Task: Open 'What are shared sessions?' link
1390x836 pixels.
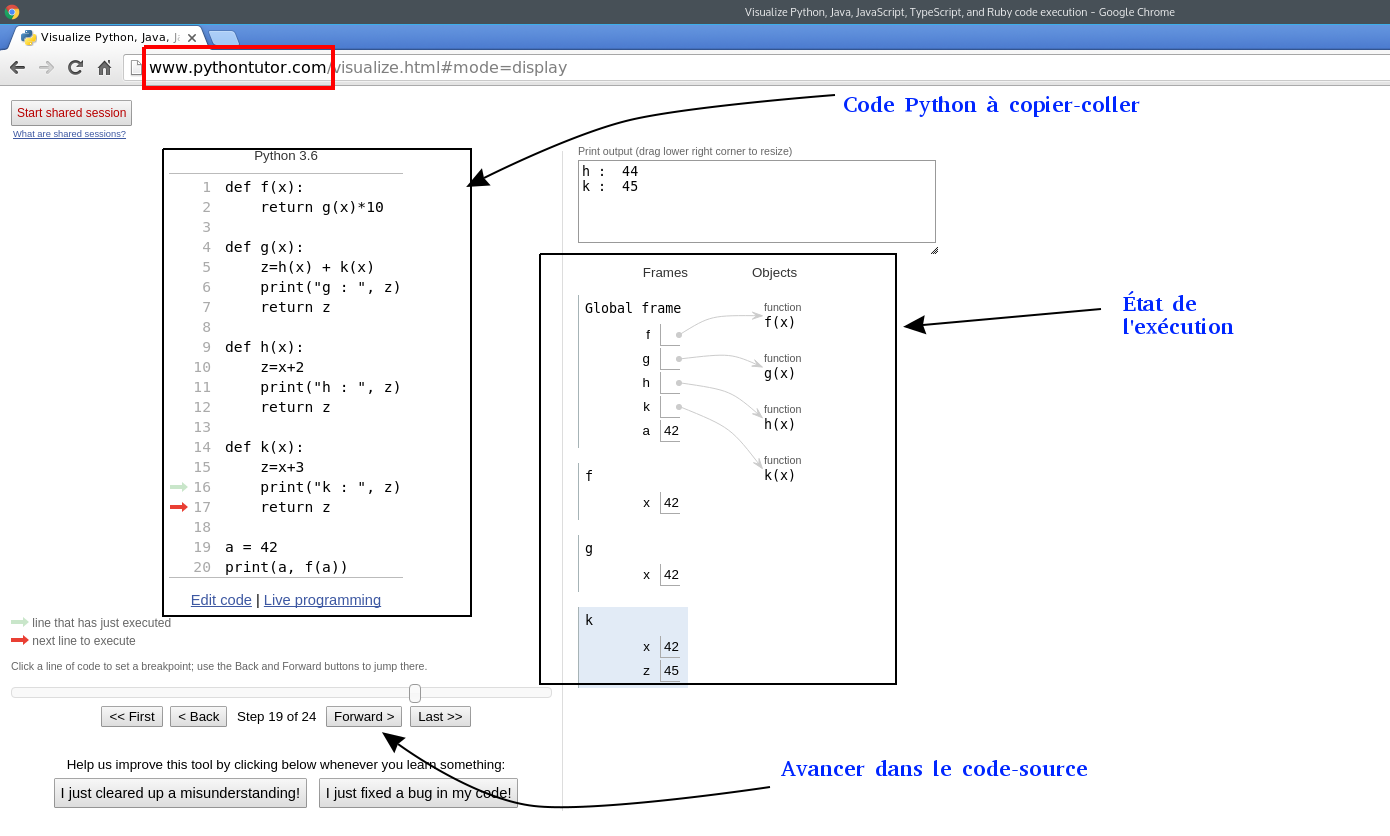Action: click(x=69, y=134)
